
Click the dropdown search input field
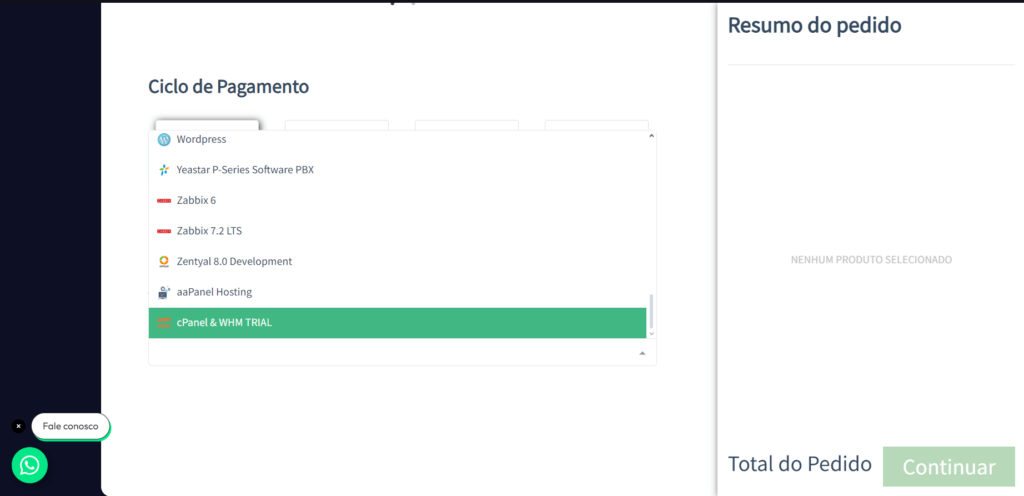pos(392,352)
